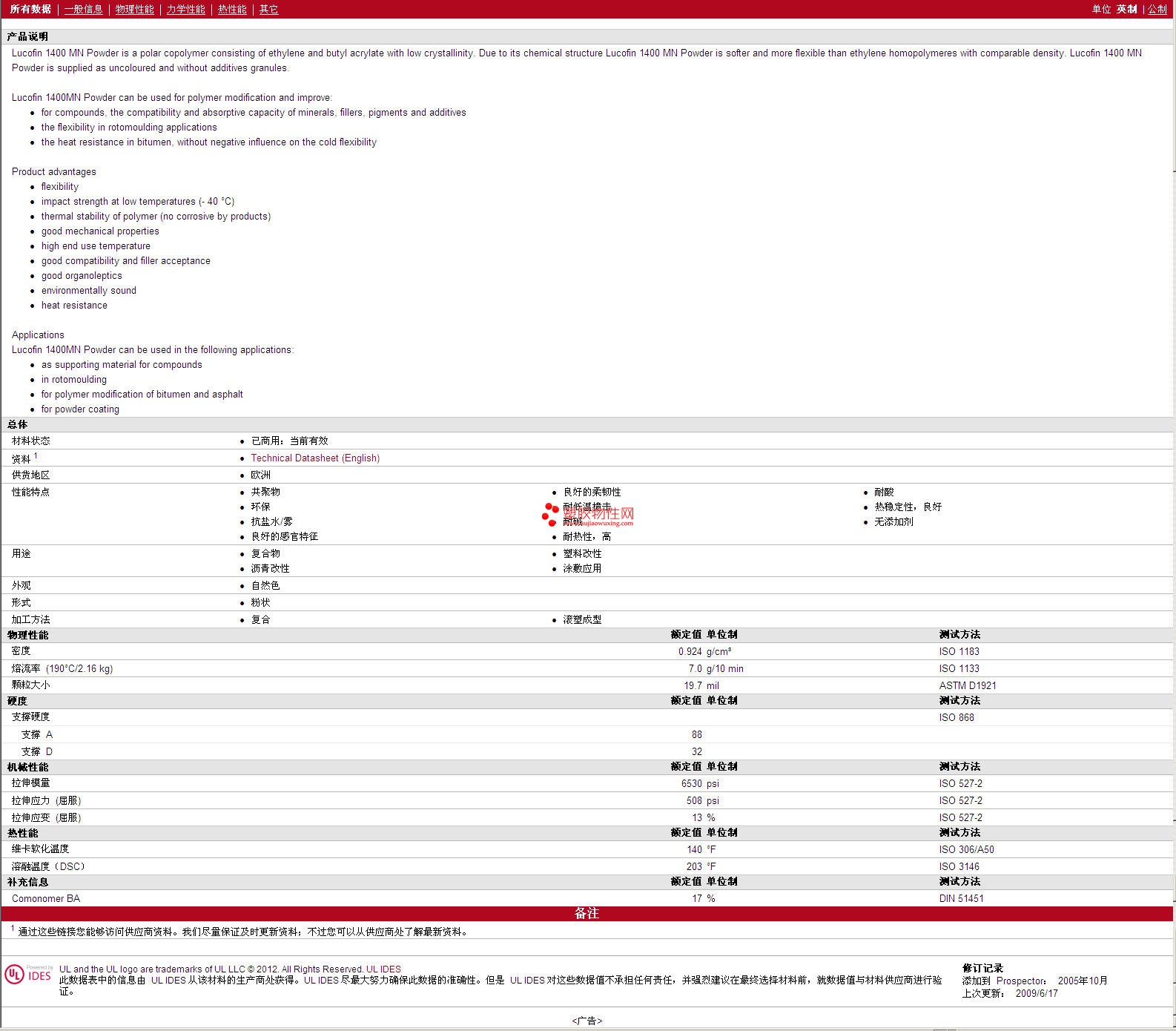The width and height of the screenshot is (1176, 1031).
Task: Click the 共聚物 feature item
Action: 265,492
